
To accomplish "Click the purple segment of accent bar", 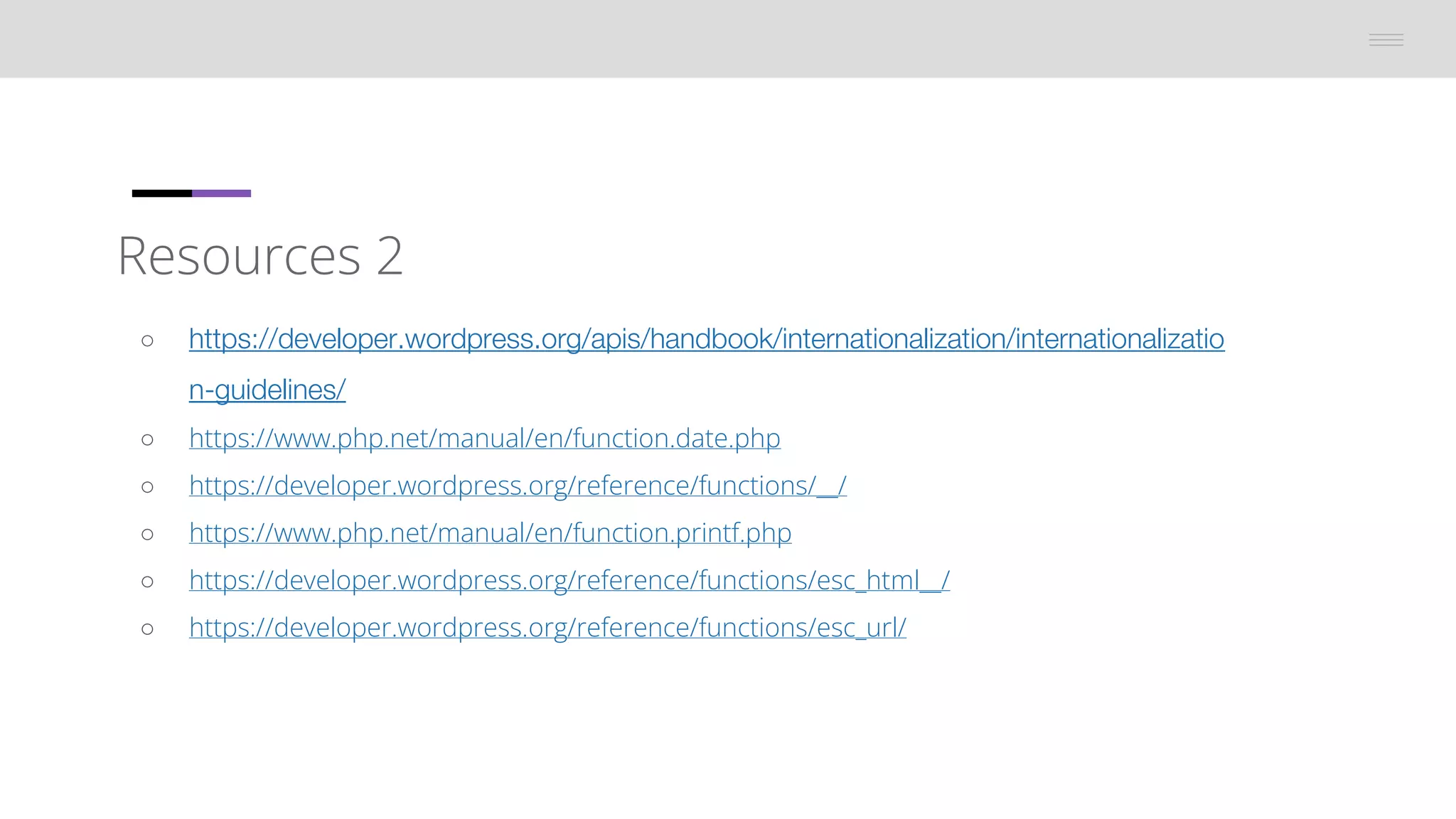I will [221, 193].
